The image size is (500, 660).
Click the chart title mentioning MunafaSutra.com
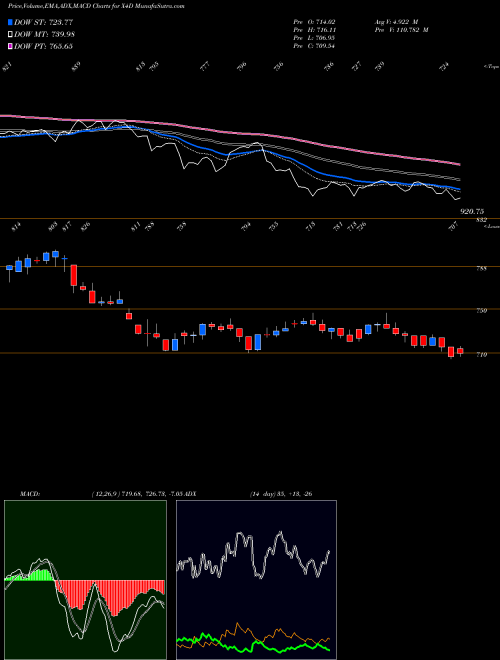click(x=96, y=6)
